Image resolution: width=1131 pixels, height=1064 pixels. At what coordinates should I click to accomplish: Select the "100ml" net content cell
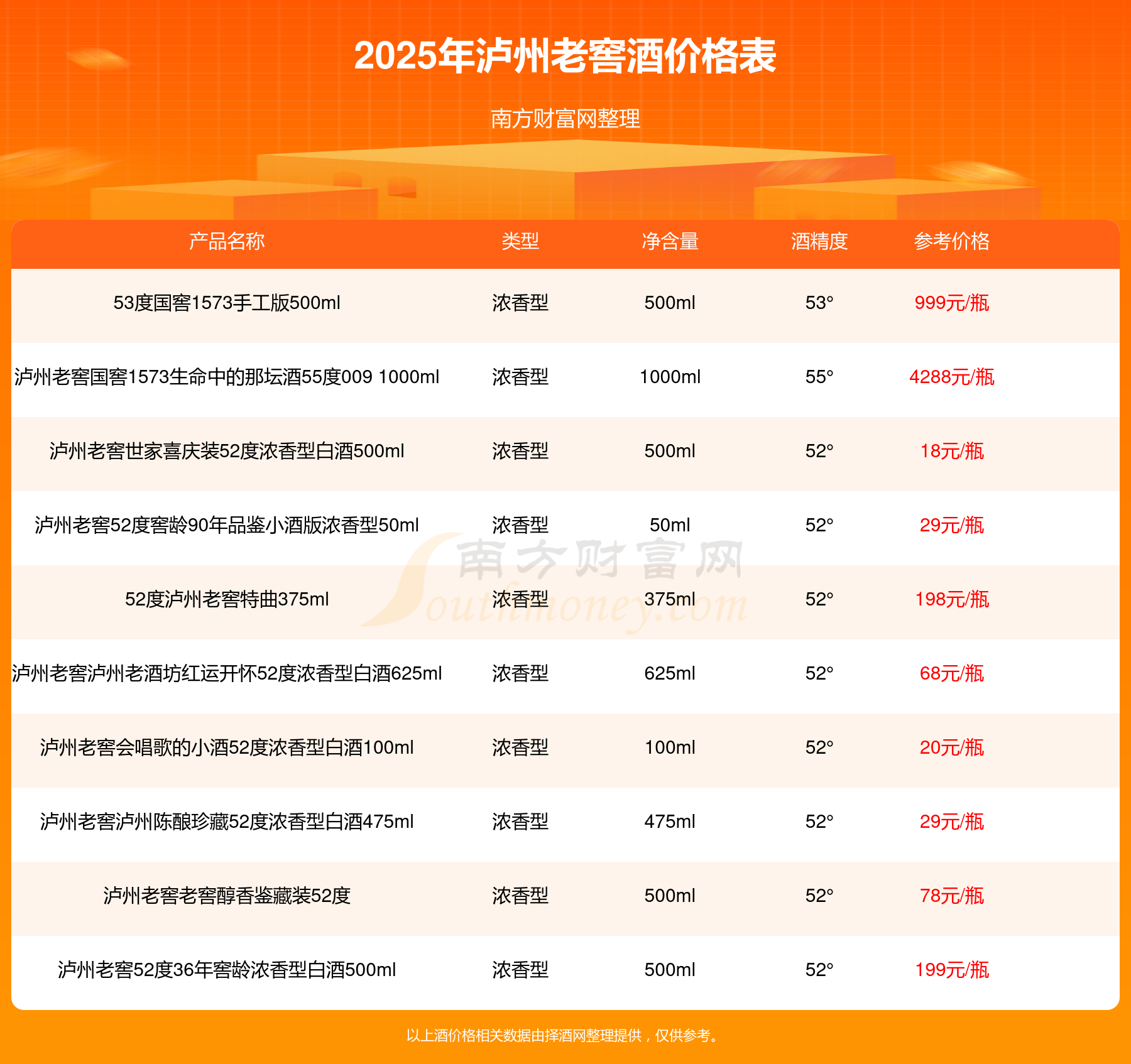pos(670,747)
